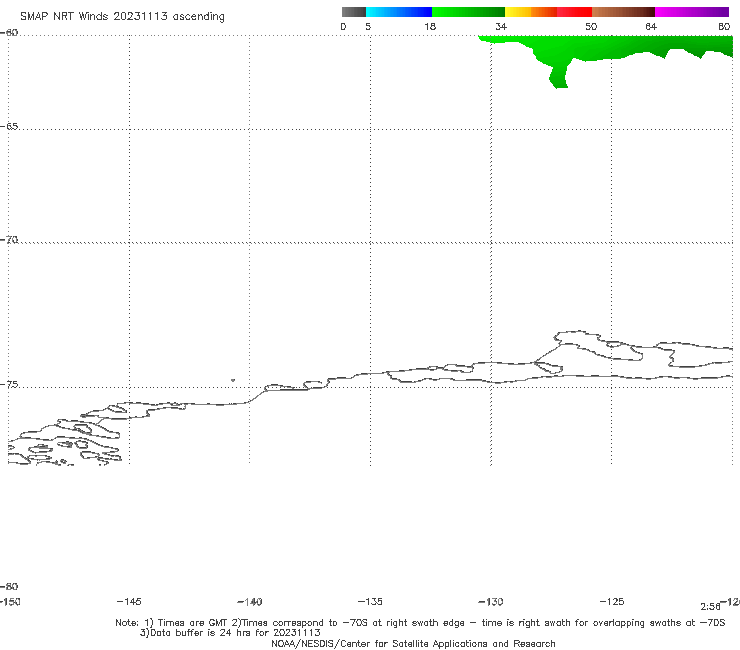Screen dimensions: 740x650
Task: Click the gray segment of the wind color bar
Action: click(x=353, y=12)
